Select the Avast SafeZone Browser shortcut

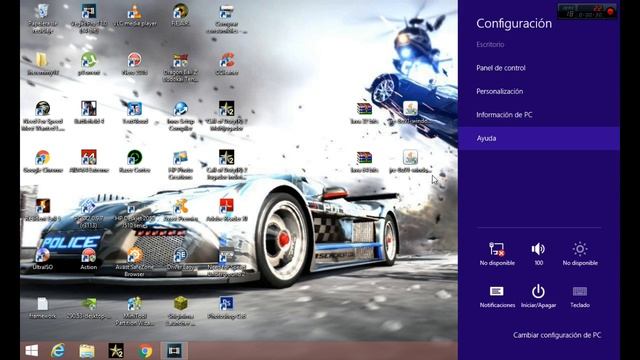(134, 262)
